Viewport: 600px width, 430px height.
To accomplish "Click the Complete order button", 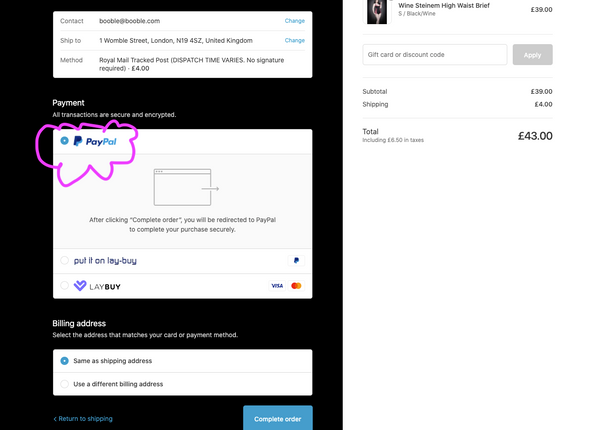I will click(278, 418).
